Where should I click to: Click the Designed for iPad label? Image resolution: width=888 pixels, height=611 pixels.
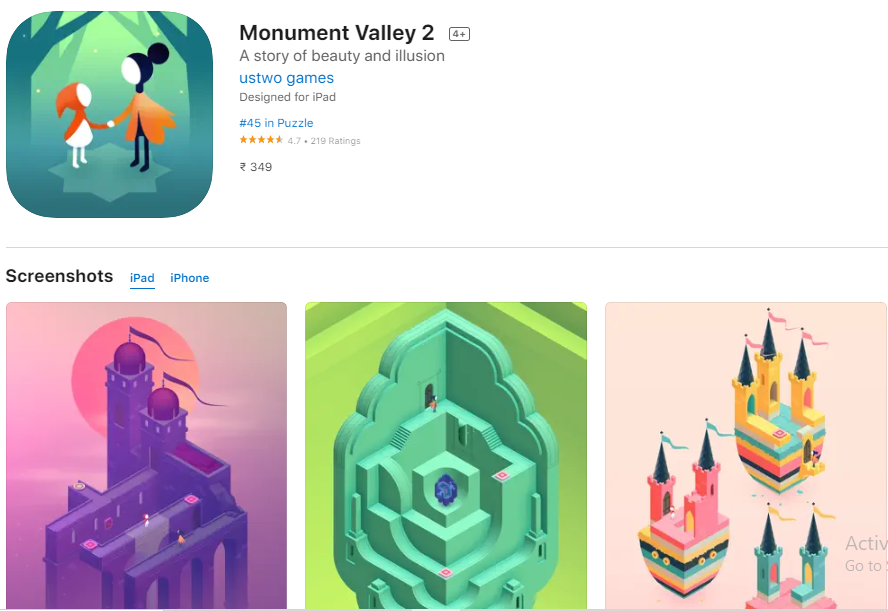pos(287,97)
